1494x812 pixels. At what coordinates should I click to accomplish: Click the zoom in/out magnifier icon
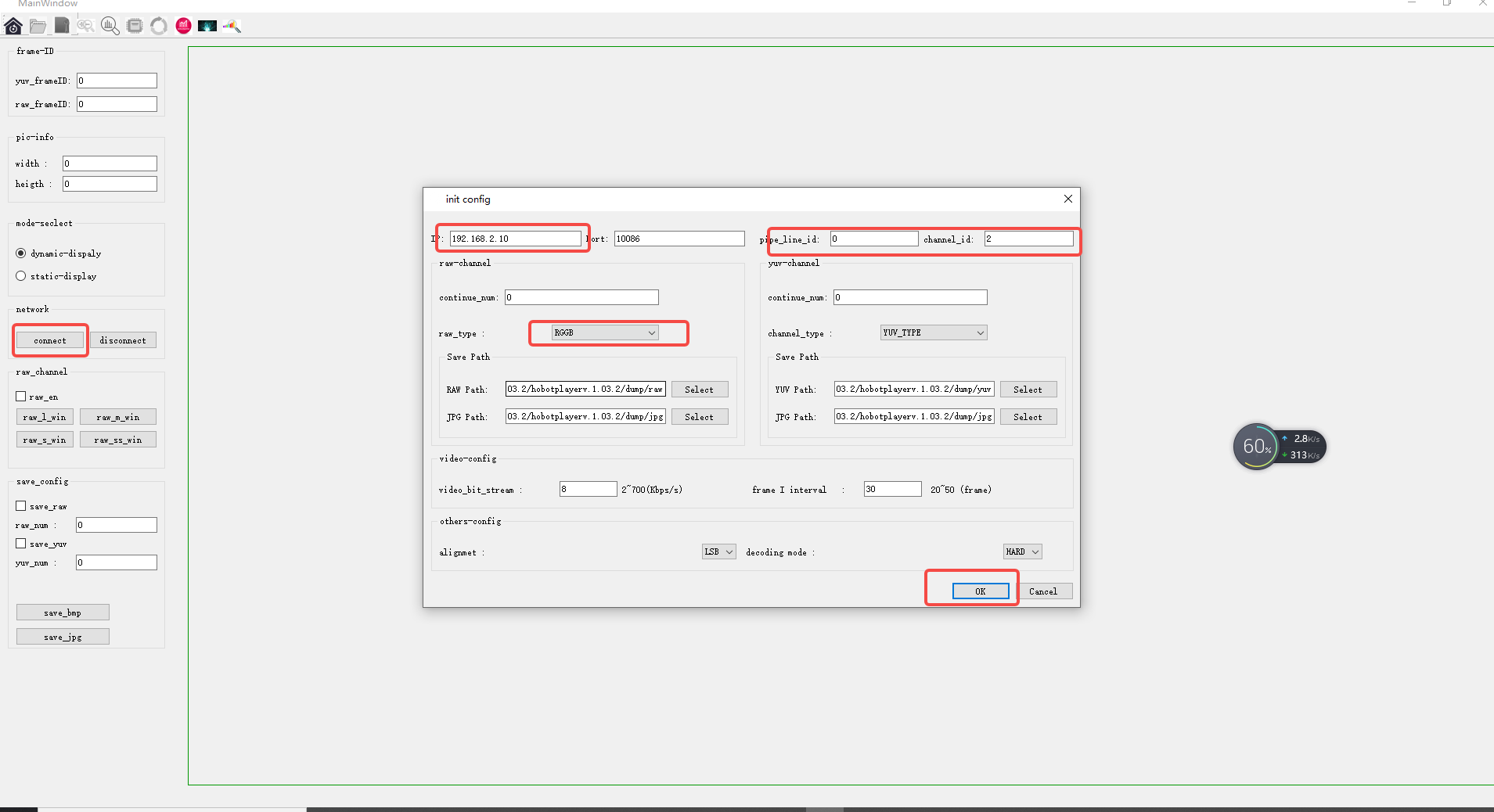click(x=86, y=26)
